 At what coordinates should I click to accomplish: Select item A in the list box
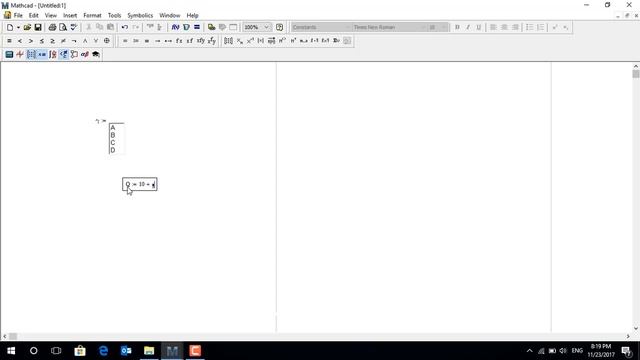tap(113, 128)
